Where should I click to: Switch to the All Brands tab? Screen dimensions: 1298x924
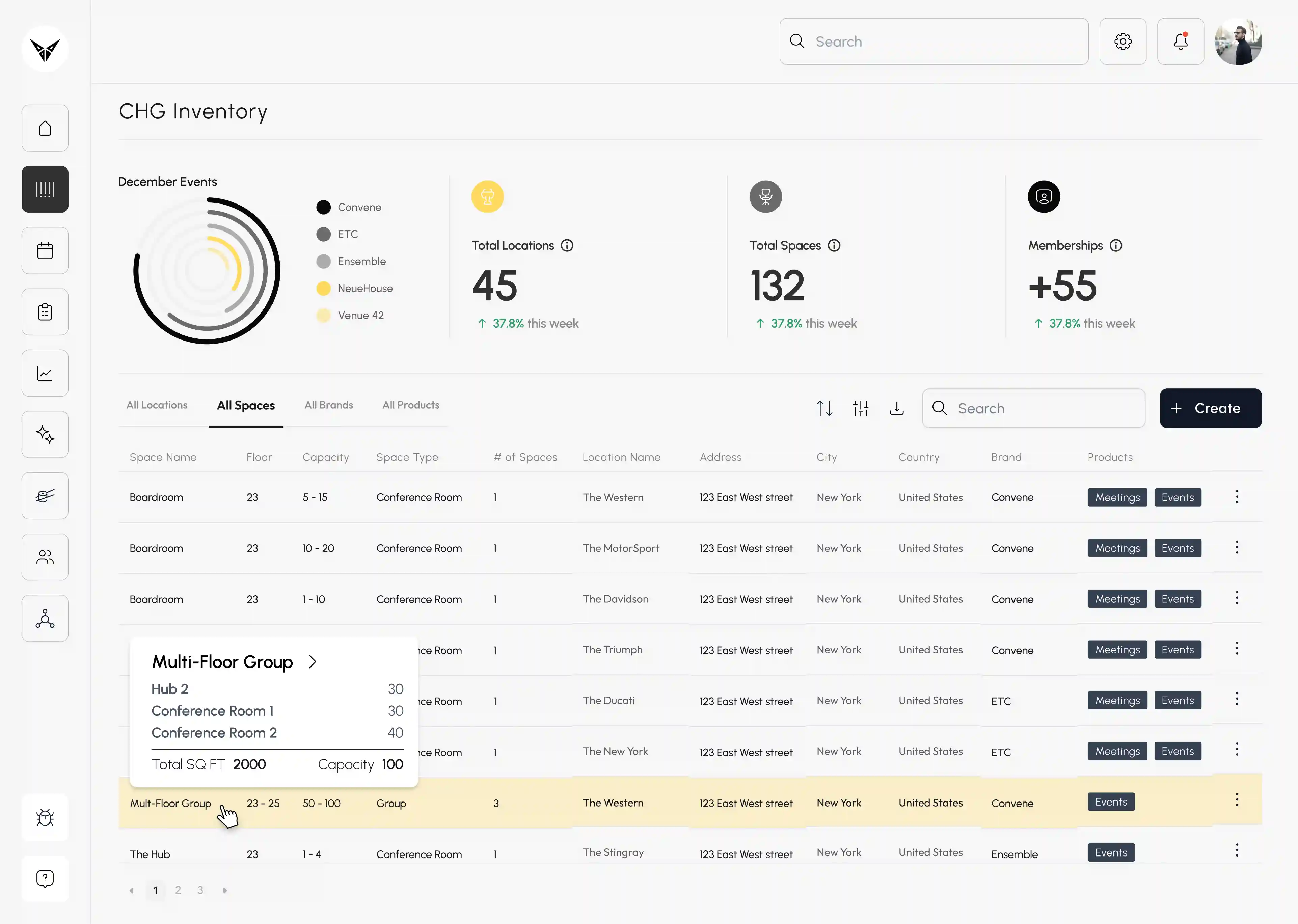(x=329, y=405)
